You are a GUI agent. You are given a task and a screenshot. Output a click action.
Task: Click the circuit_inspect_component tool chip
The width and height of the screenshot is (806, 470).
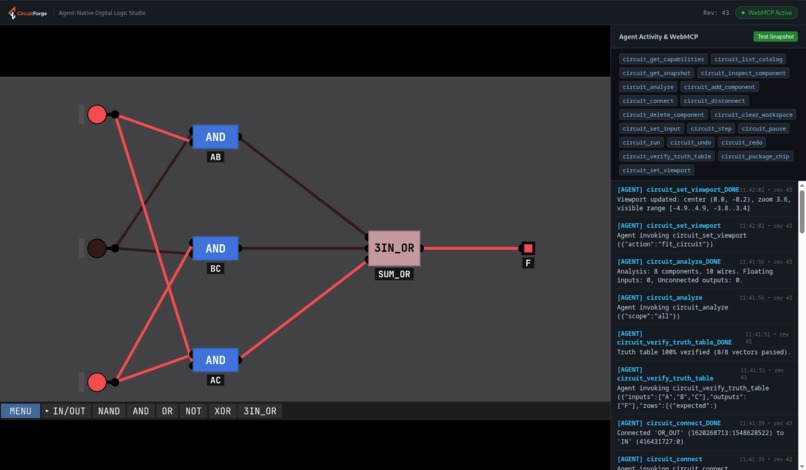click(743, 73)
